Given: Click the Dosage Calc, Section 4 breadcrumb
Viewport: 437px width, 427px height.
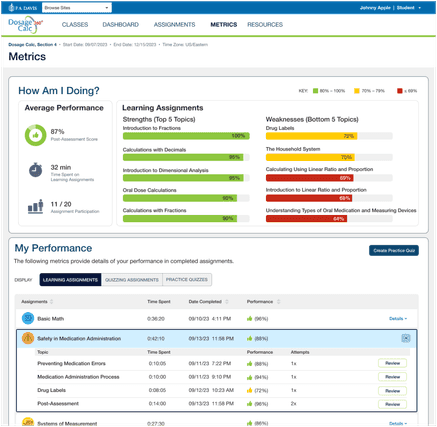Looking at the screenshot, I should tap(32, 45).
